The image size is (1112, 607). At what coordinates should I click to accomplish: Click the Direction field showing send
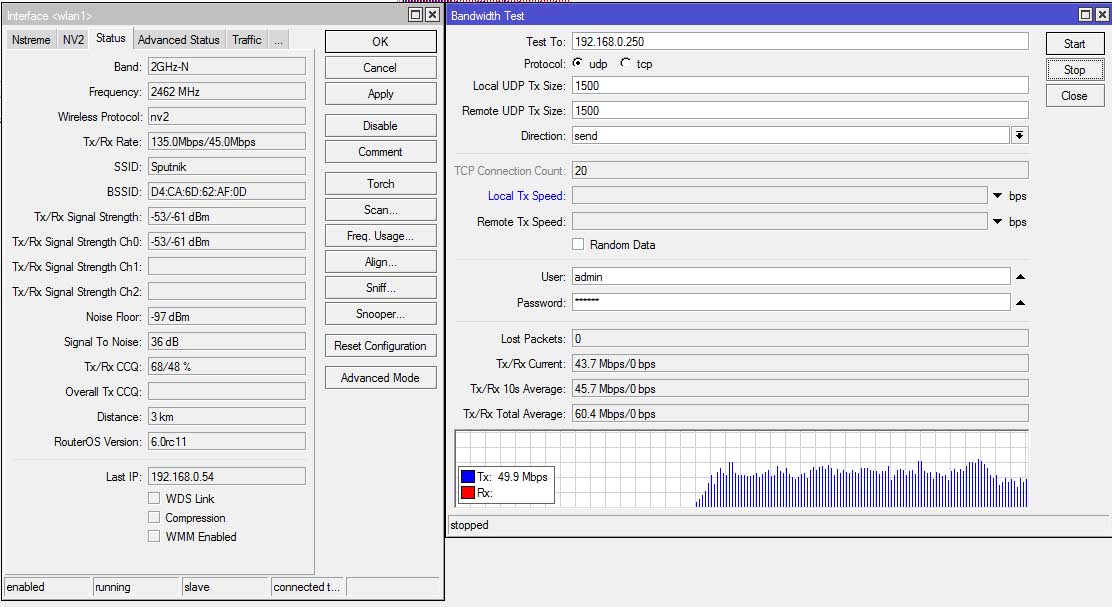pos(791,135)
